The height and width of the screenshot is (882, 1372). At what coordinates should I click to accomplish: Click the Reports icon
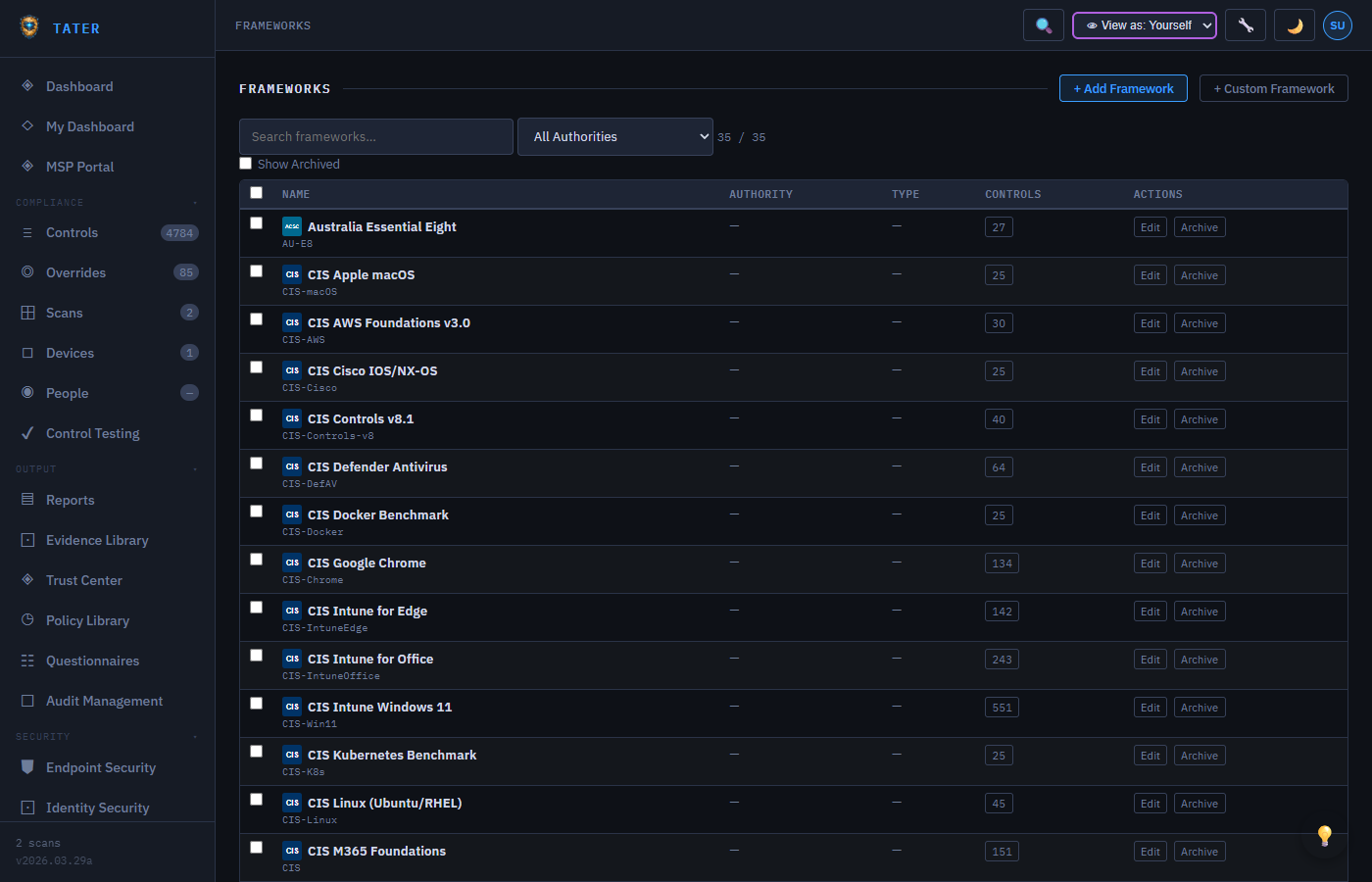coord(27,499)
